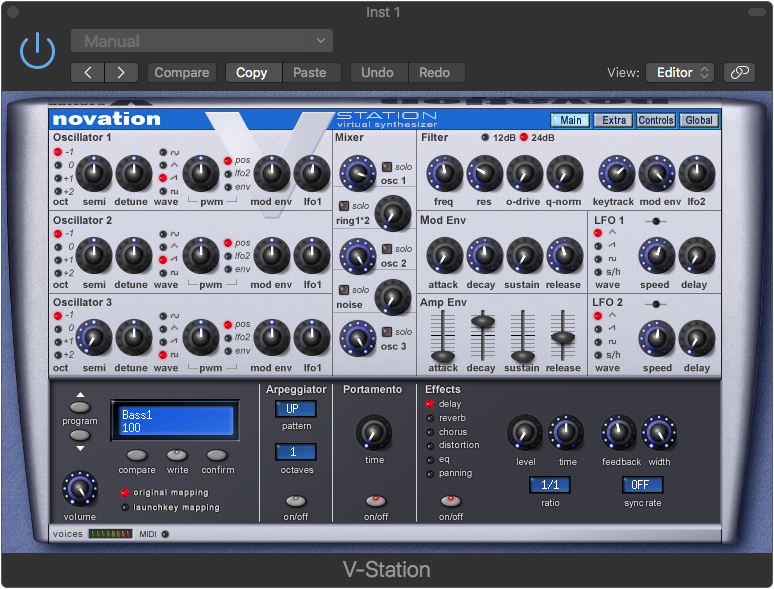Click LFO 2 delay knob
The height and width of the screenshot is (589, 774).
tap(697, 339)
